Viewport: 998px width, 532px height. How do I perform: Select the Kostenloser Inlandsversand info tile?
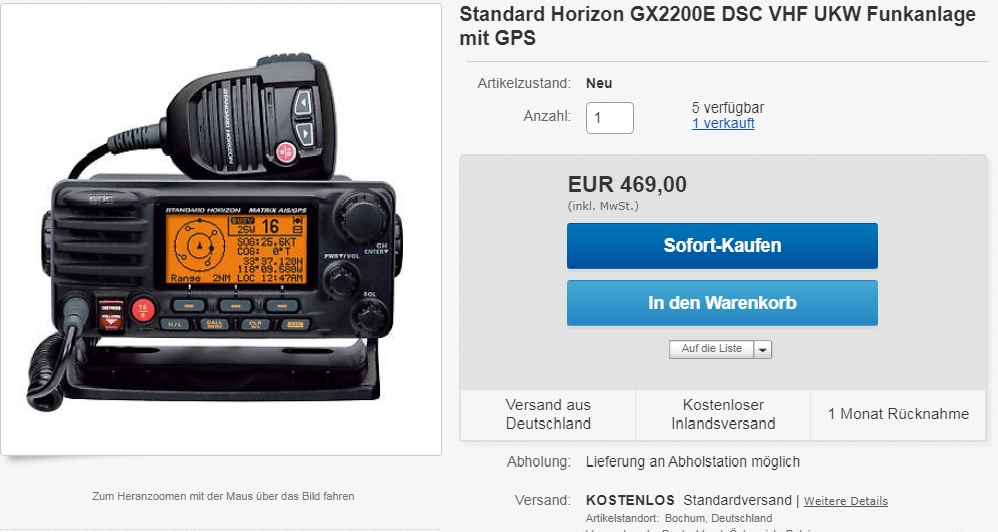click(x=723, y=414)
